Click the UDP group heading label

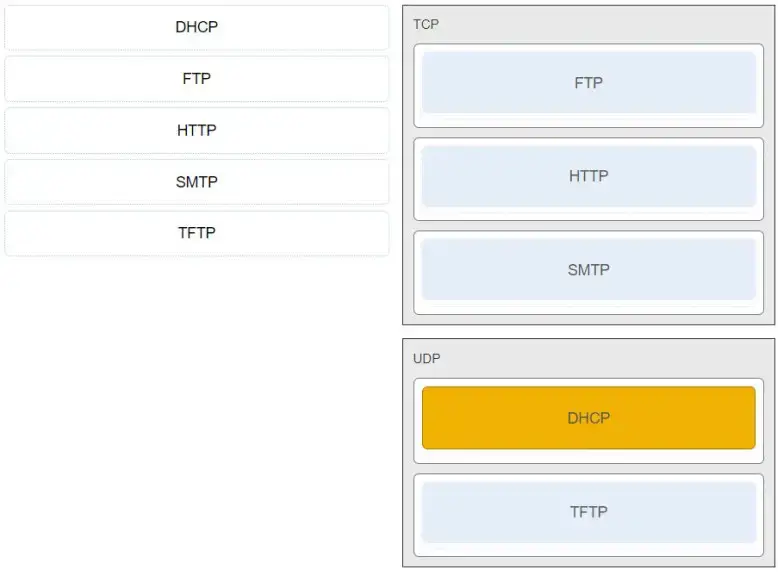[x=427, y=358]
